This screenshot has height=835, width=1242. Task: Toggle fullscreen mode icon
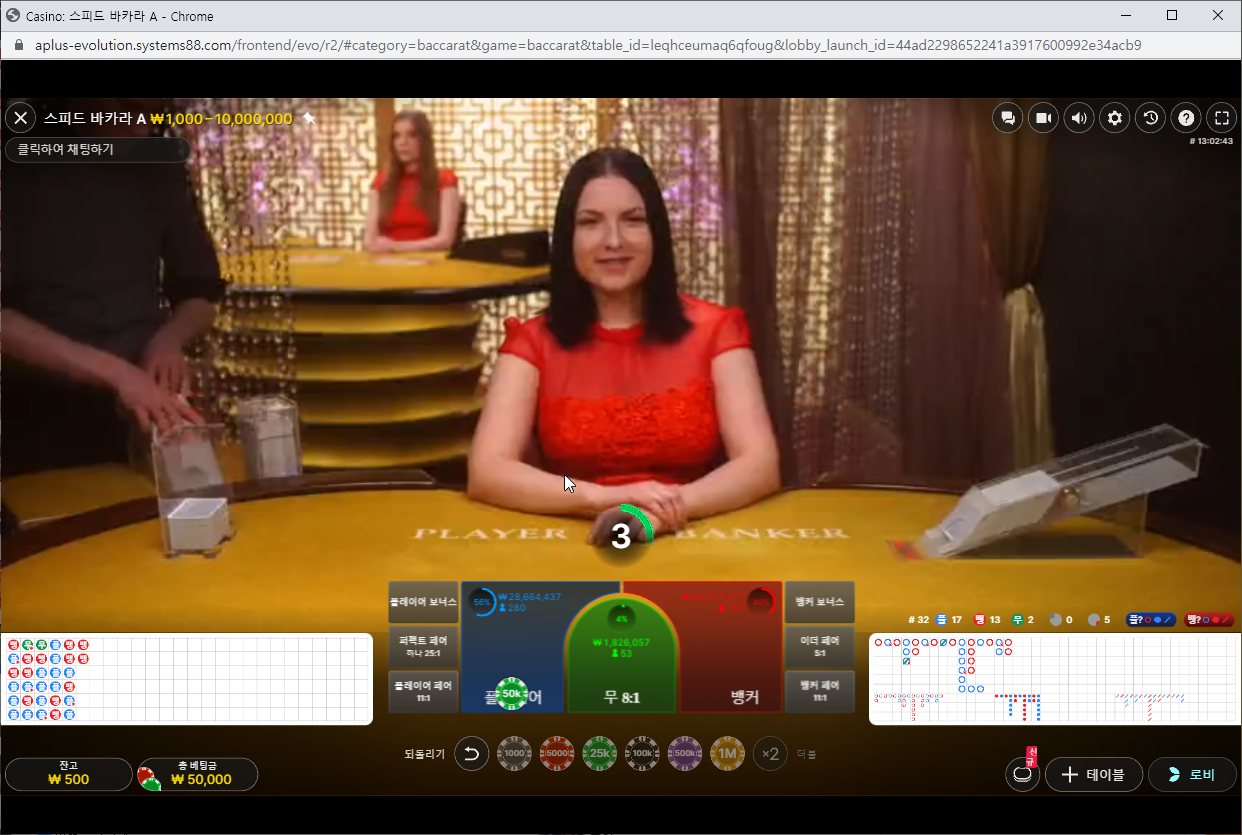(x=1221, y=118)
